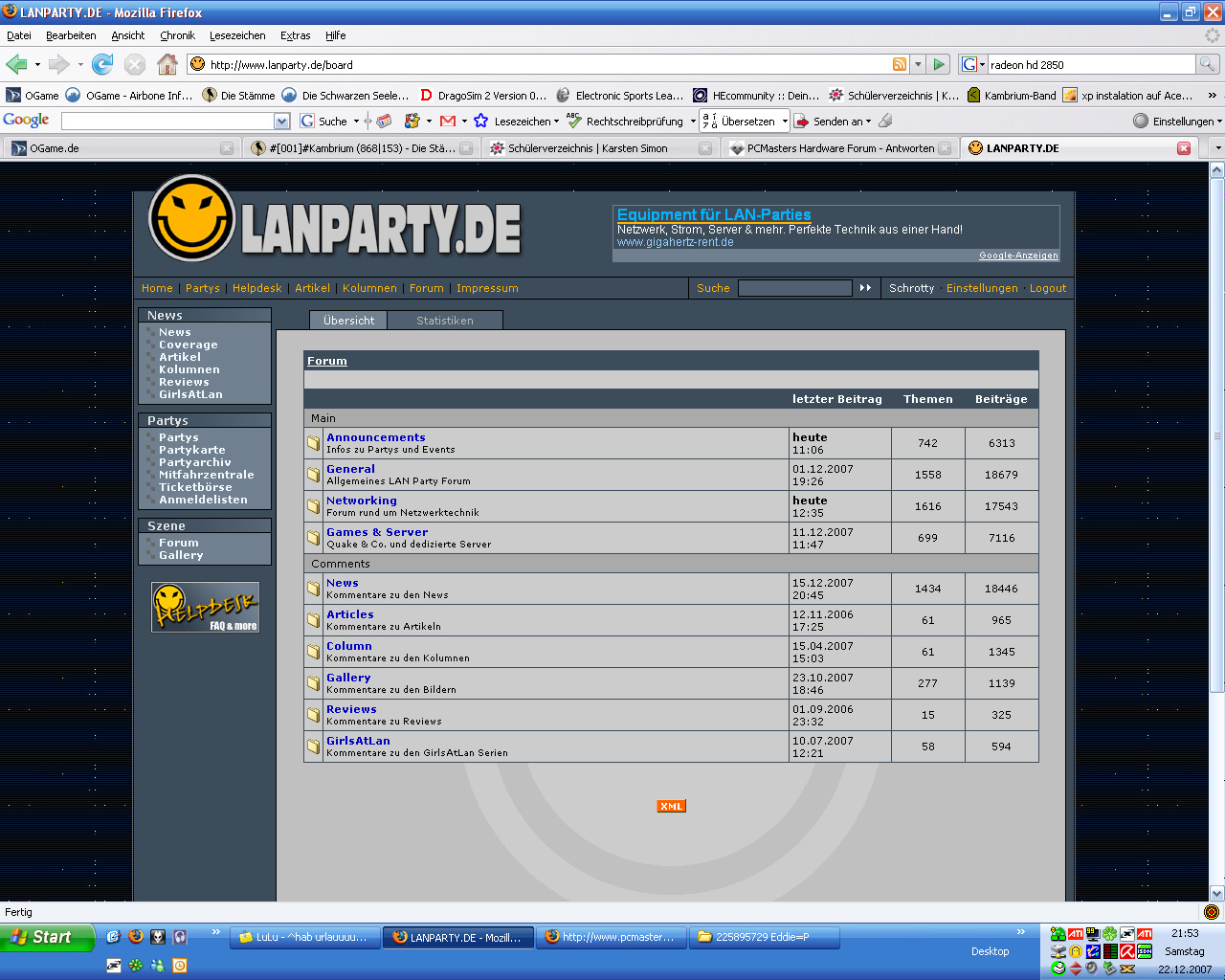
Task: Click the Gmail icon in Google toolbar
Action: (447, 121)
